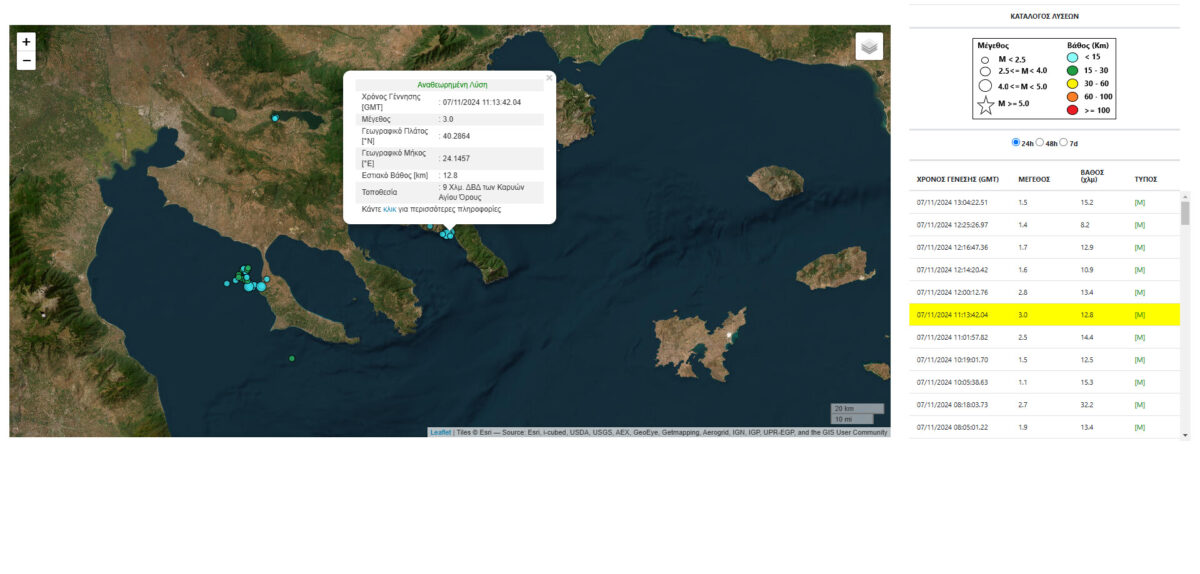Viewport: 1200px width, 574px height.
Task: Open the [M] type link for 08:18:03.73 event
Action: coord(1139,405)
